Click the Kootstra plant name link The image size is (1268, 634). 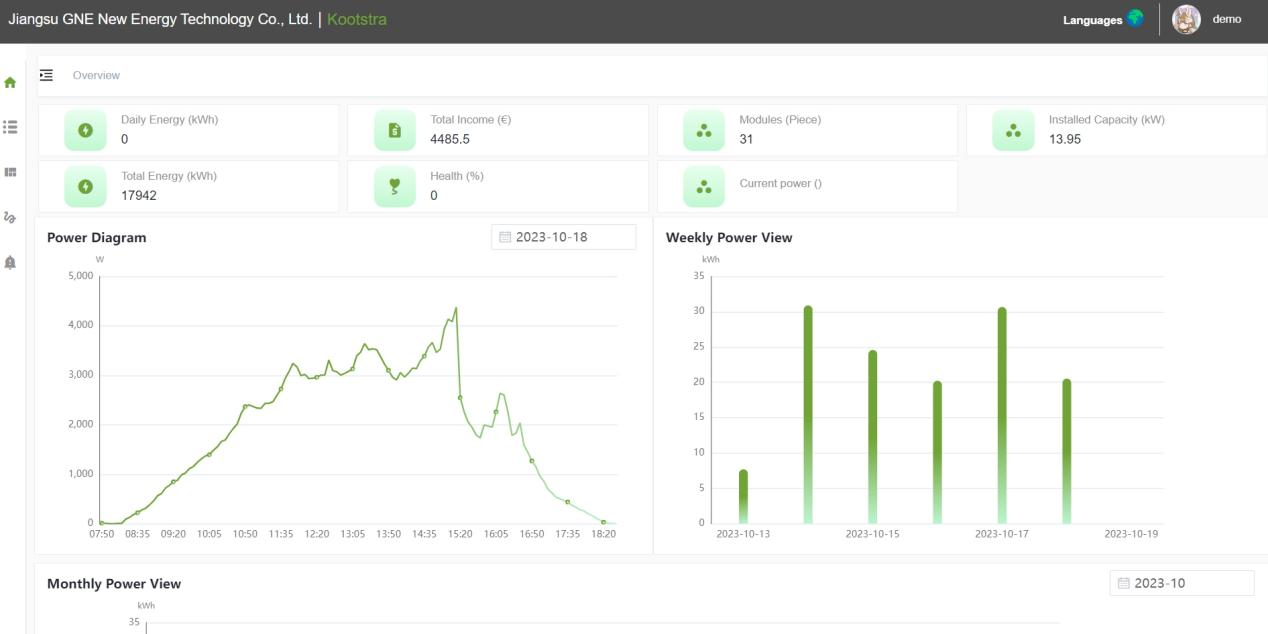[356, 19]
